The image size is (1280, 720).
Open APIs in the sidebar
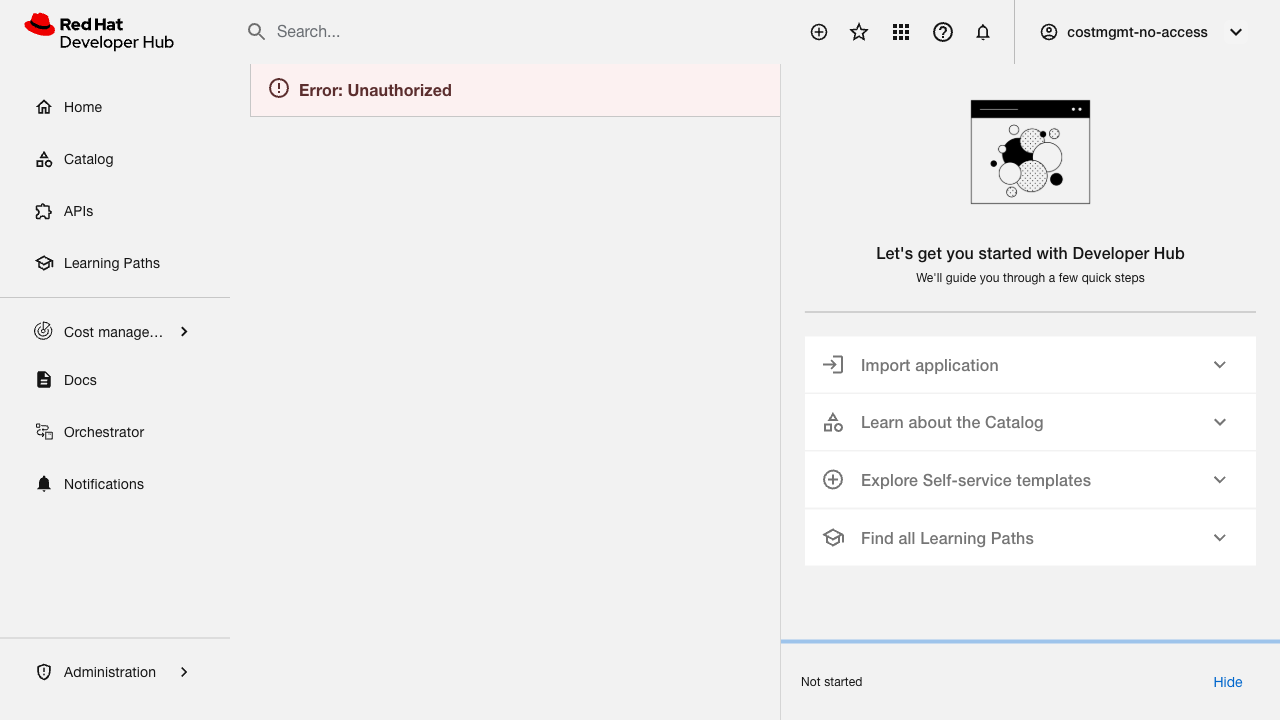78,211
